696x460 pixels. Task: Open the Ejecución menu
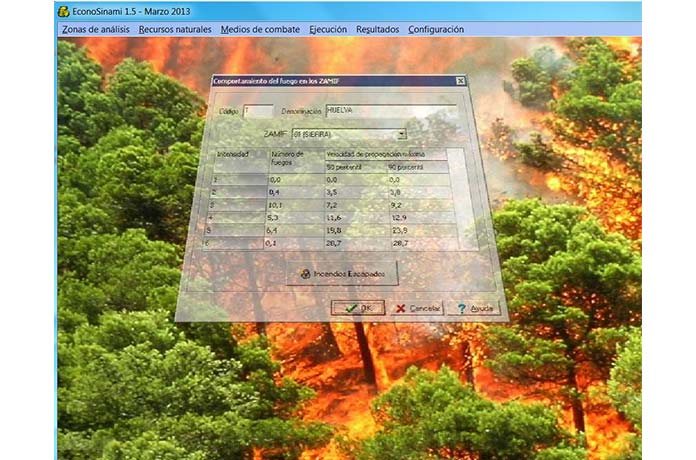click(328, 30)
